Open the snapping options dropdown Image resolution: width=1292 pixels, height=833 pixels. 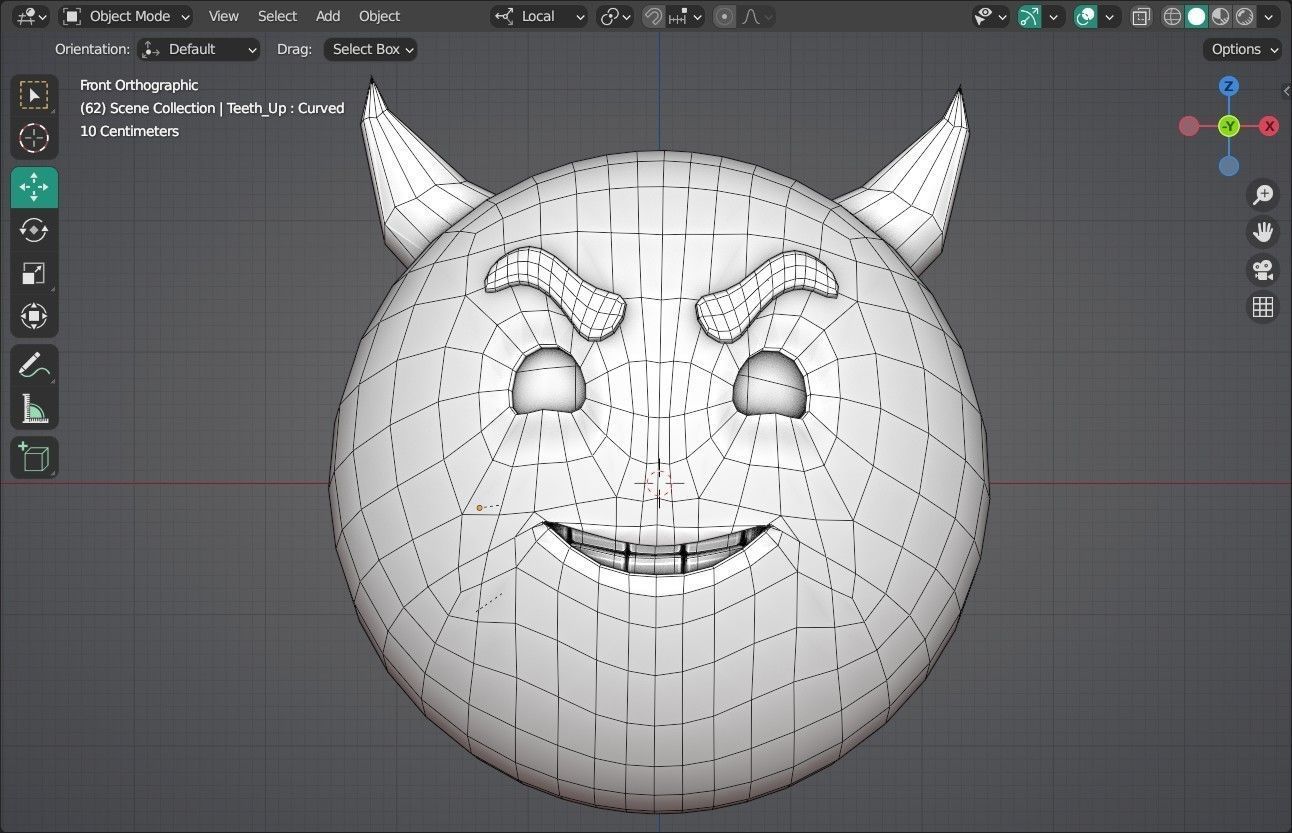click(685, 16)
